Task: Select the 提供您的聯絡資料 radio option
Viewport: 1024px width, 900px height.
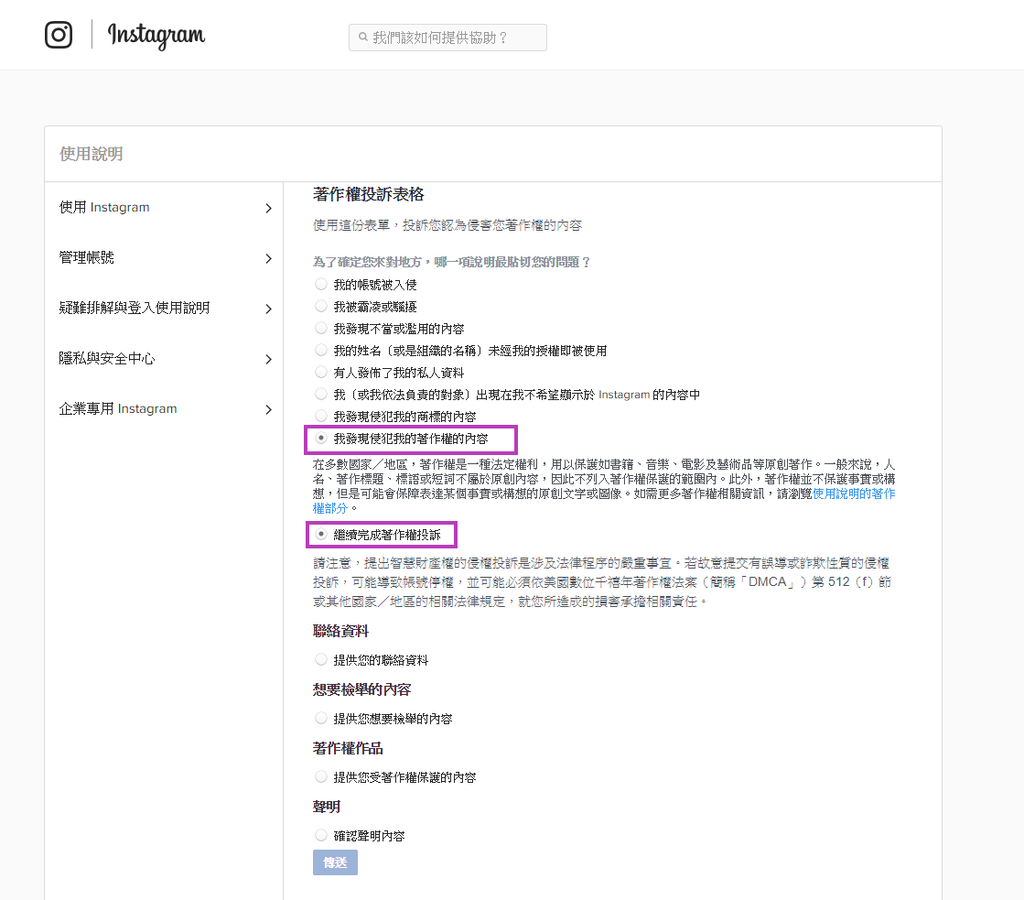Action: [321, 660]
